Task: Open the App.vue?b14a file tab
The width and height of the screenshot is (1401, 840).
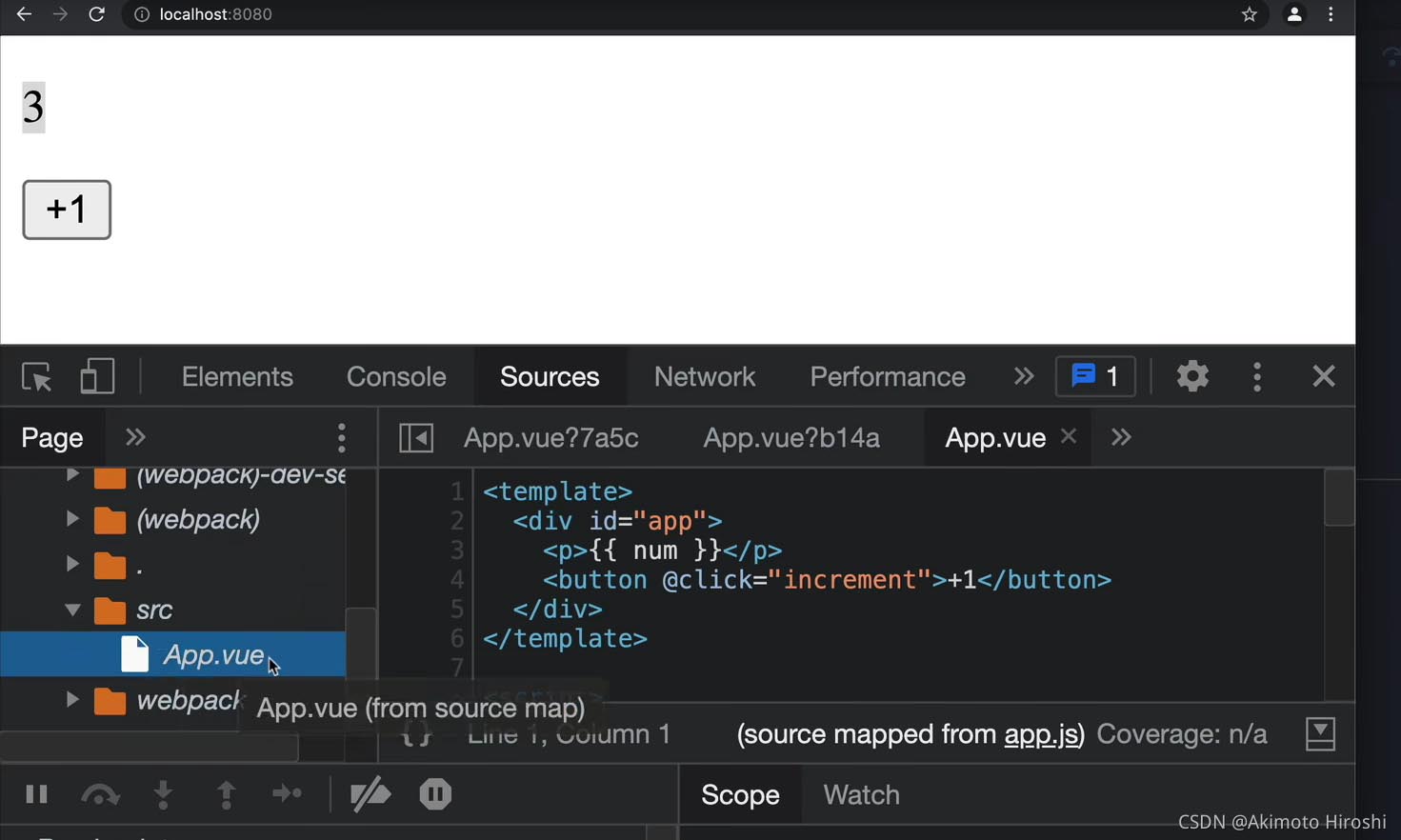Action: [x=791, y=438]
